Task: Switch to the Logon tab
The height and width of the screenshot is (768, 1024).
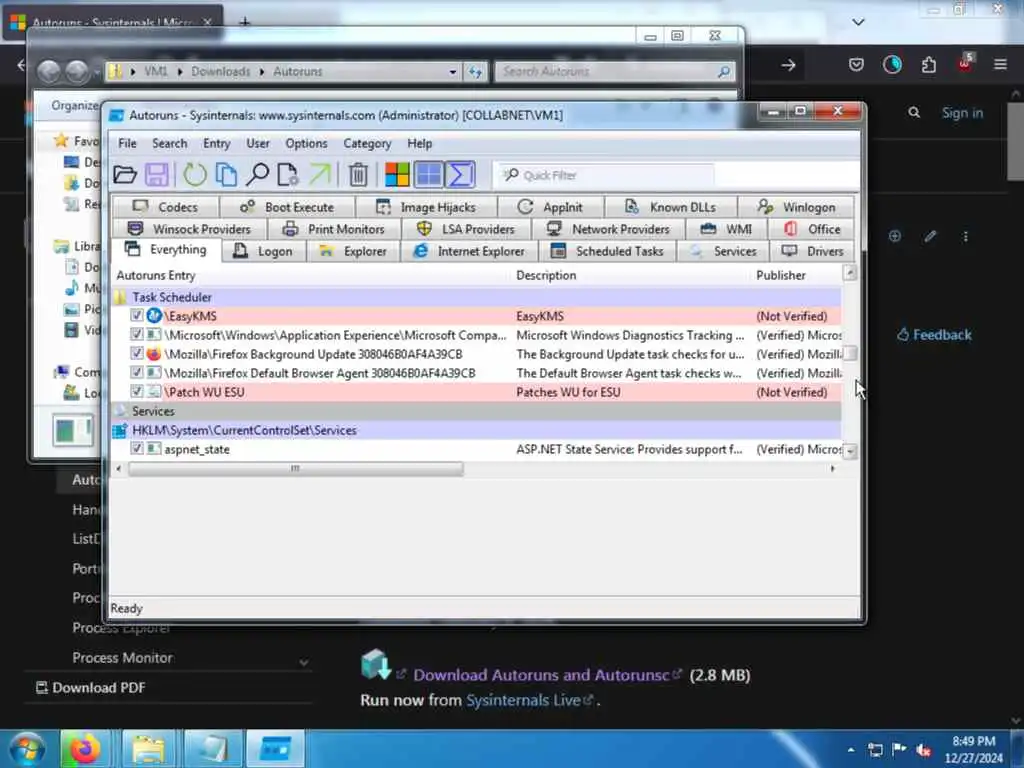Action: (264, 251)
